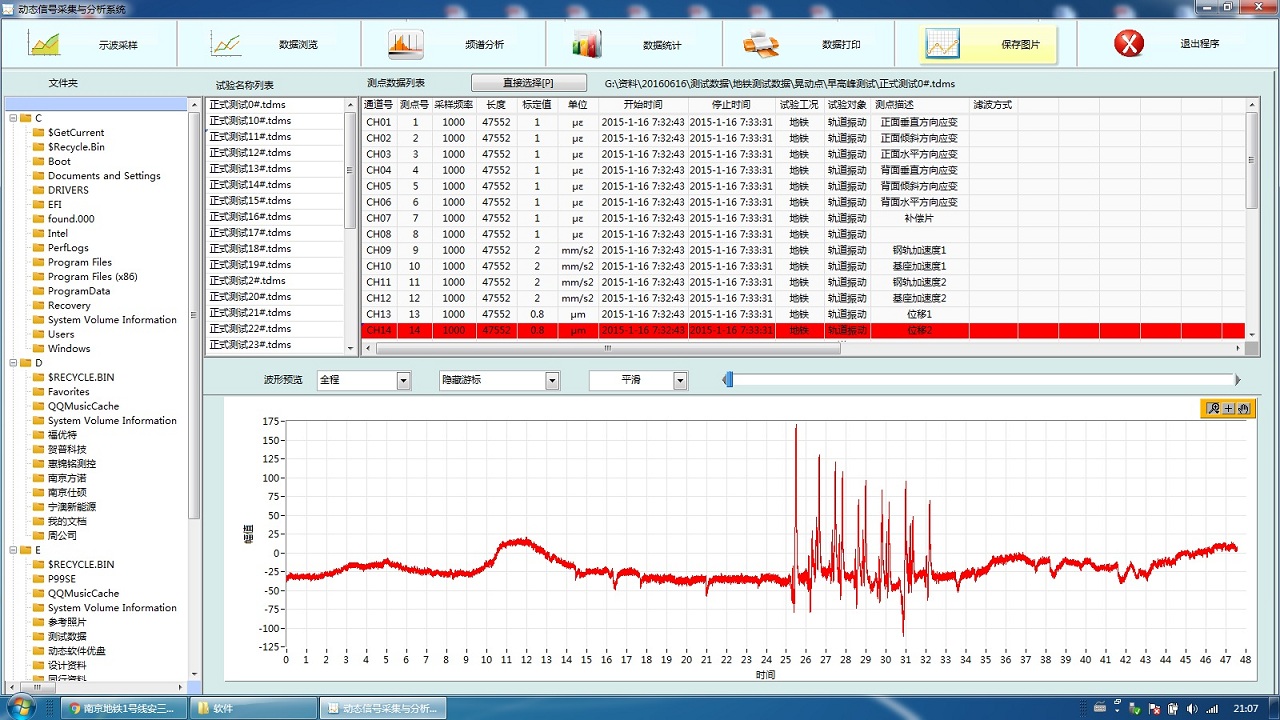Move the waveform position slider thumb
The image size is (1280, 720).
[x=729, y=380]
